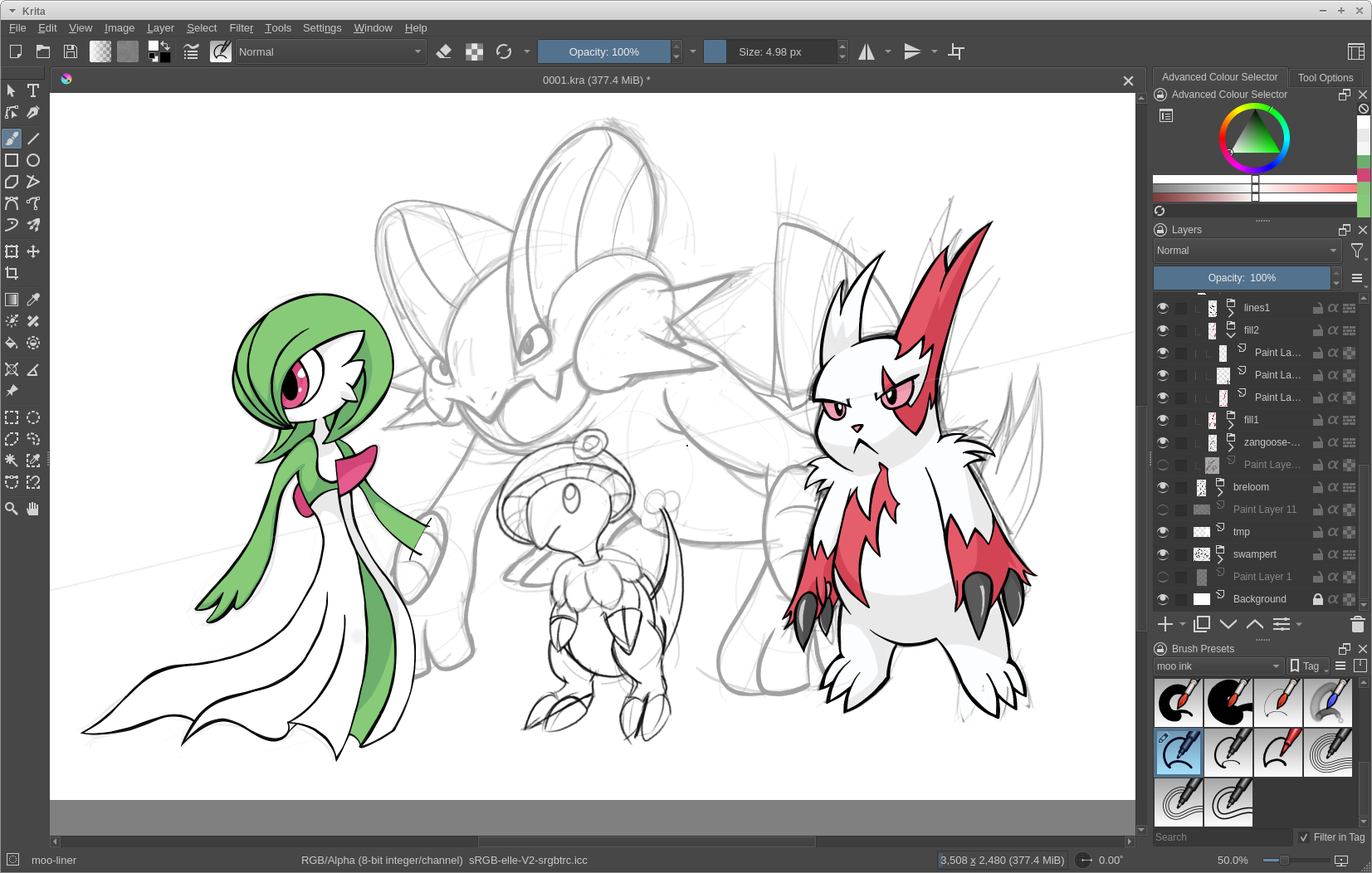Image resolution: width=1372 pixels, height=873 pixels.
Task: Expand the layer properties options arrow
Action: point(1299,624)
